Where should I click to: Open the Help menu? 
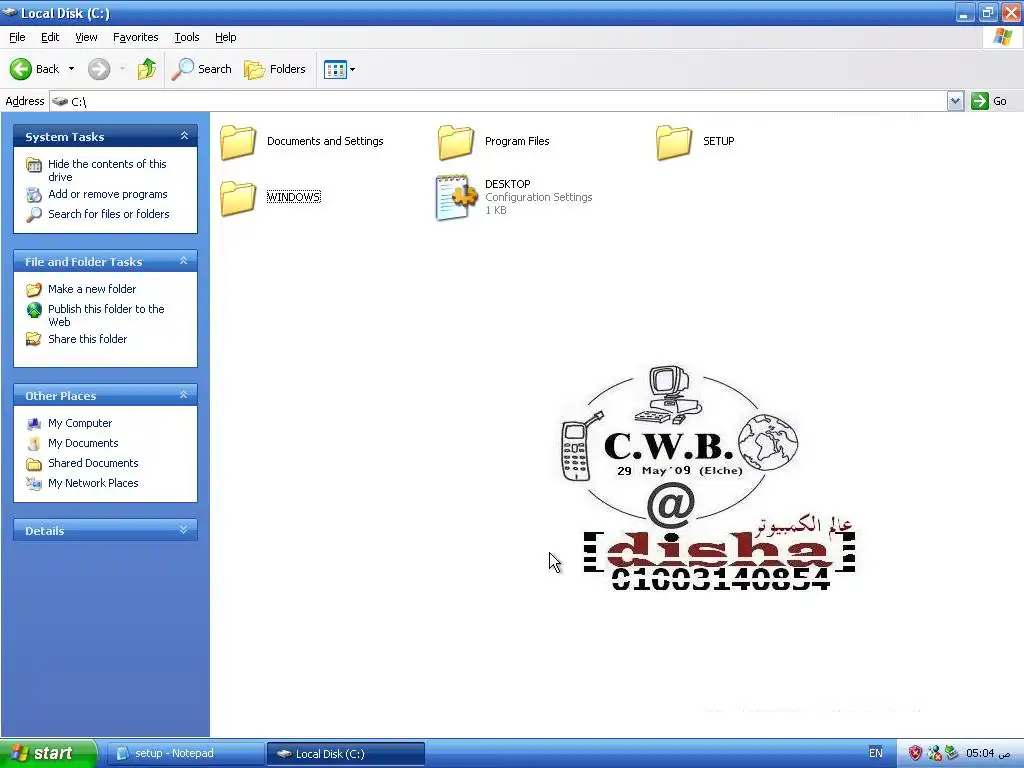pyautogui.click(x=225, y=37)
